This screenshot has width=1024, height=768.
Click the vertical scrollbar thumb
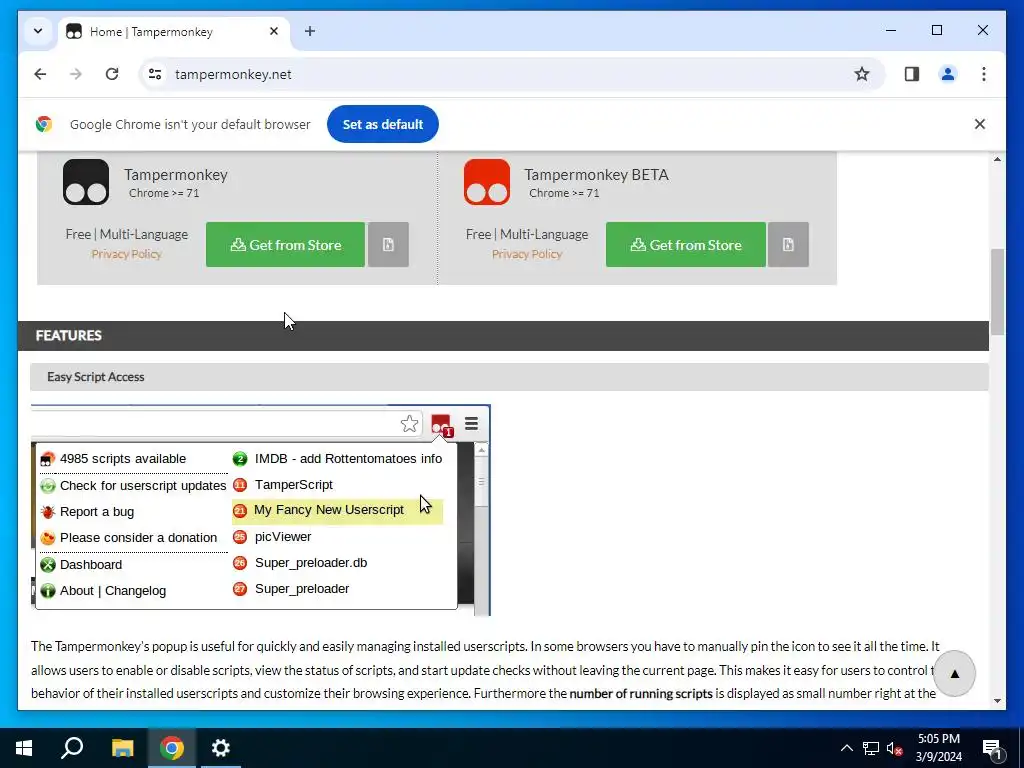click(997, 291)
